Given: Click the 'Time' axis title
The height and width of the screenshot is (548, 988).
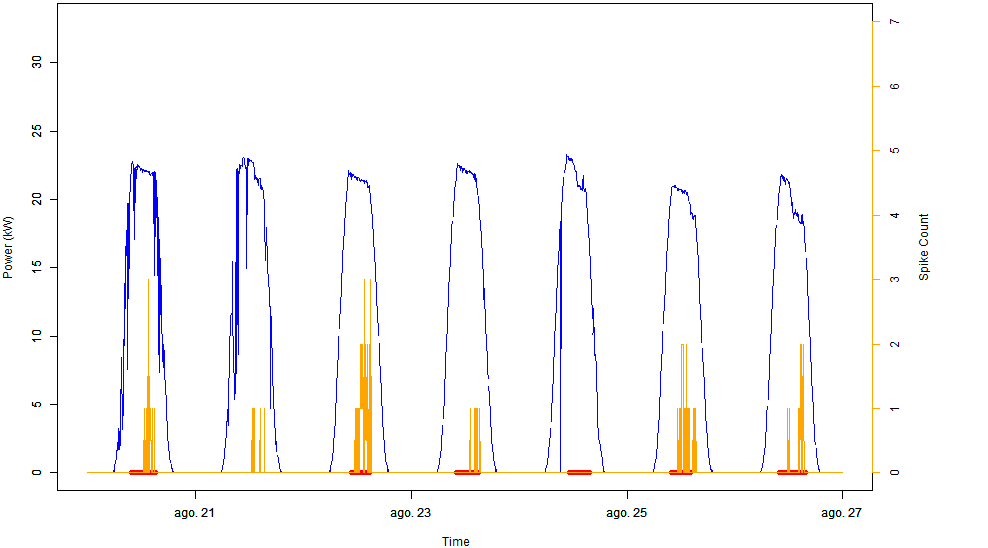Looking at the screenshot, I should (456, 542).
